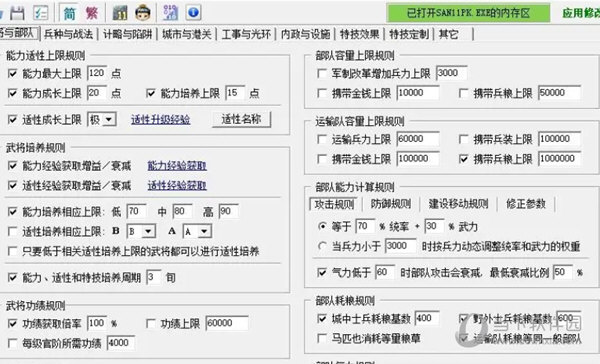Enable the 马匹也消耗等量粮草 checkbox
Image resolution: width=600 pixels, height=364 pixels.
coord(322,338)
